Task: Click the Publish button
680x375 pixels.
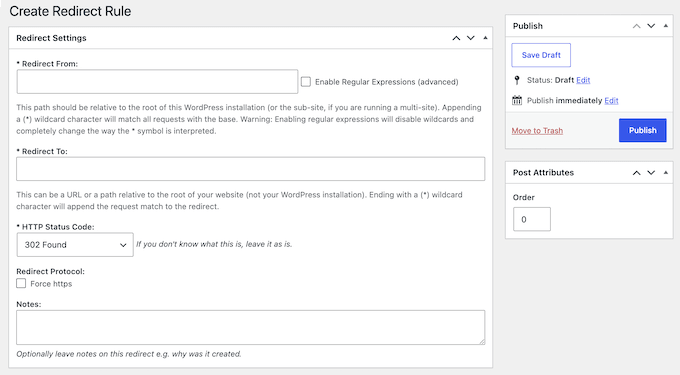Action: pyautogui.click(x=643, y=130)
